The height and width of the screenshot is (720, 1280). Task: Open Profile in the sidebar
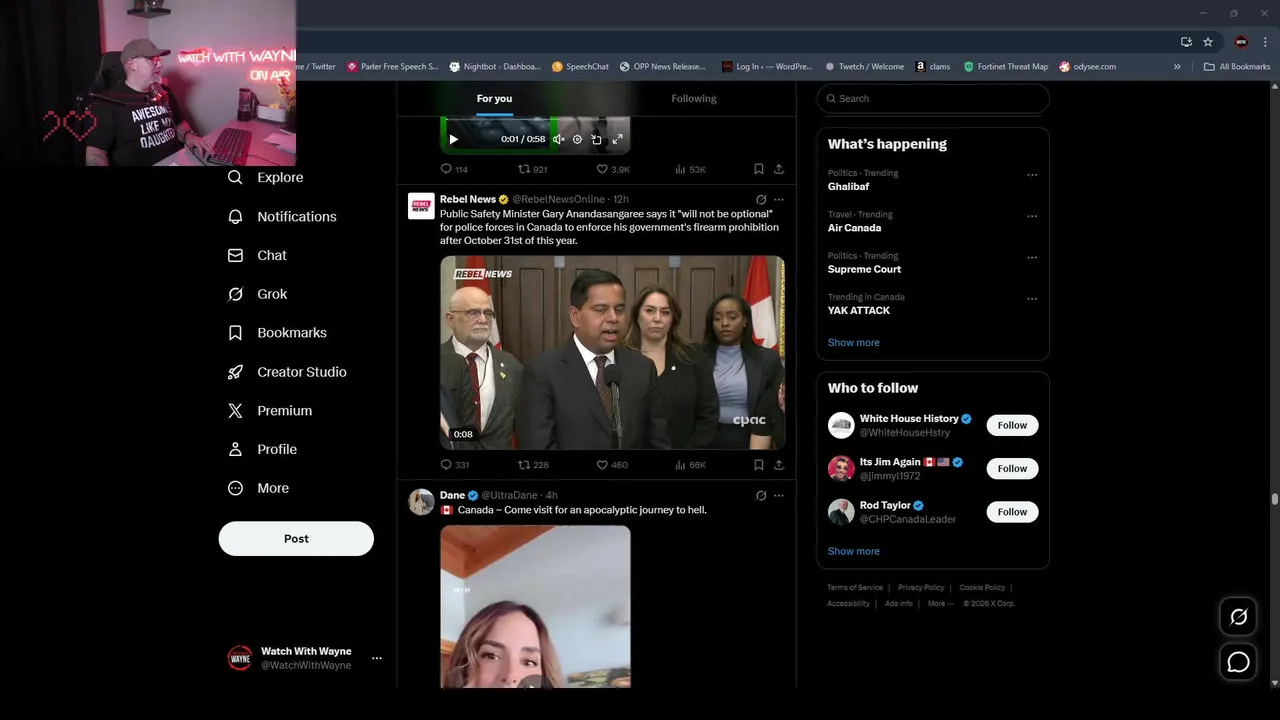(x=262, y=450)
